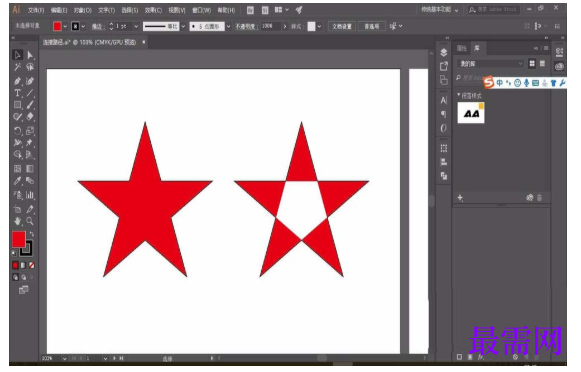Open the 编辑(E) menu
Image resolution: width=581 pixels, height=372 pixels.
point(59,10)
